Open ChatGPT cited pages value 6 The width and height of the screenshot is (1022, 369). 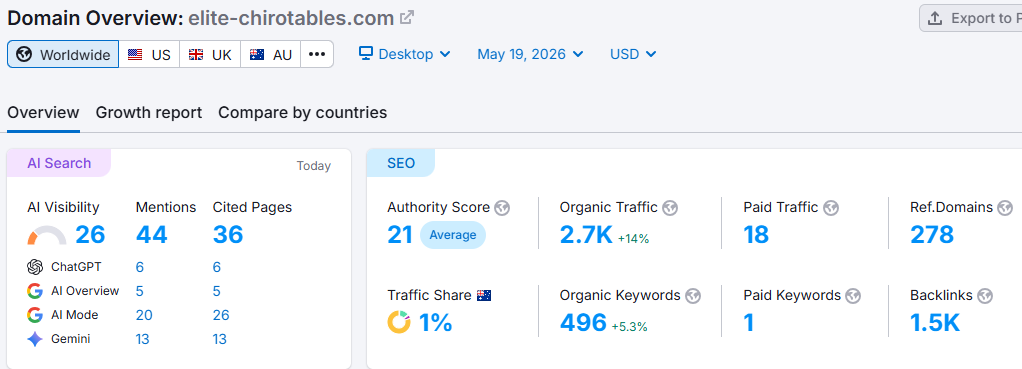pyautogui.click(x=216, y=267)
